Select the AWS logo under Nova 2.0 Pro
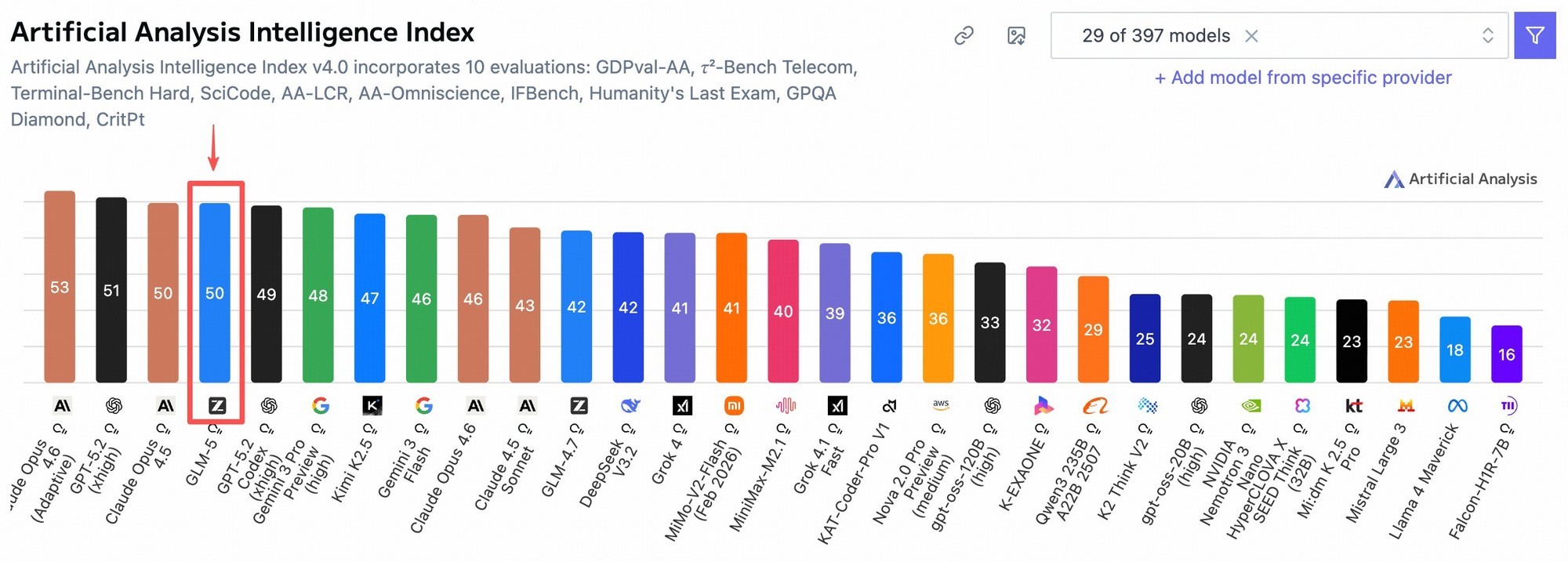The height and width of the screenshot is (562, 1568). (x=941, y=404)
